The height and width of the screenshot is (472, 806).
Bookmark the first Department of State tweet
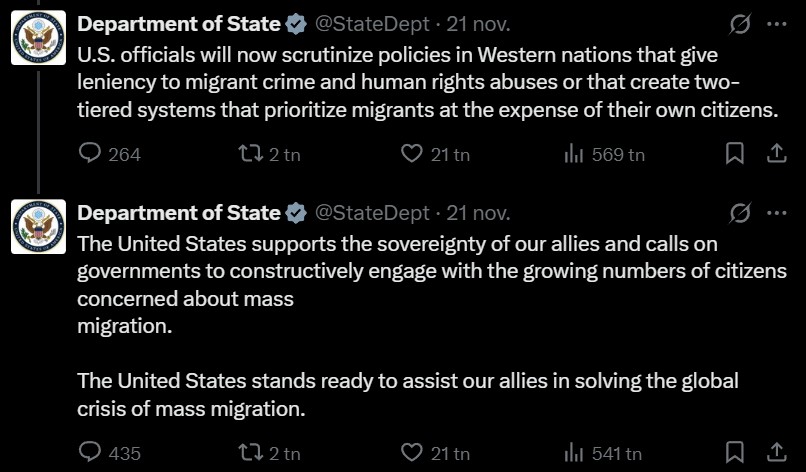tap(734, 154)
